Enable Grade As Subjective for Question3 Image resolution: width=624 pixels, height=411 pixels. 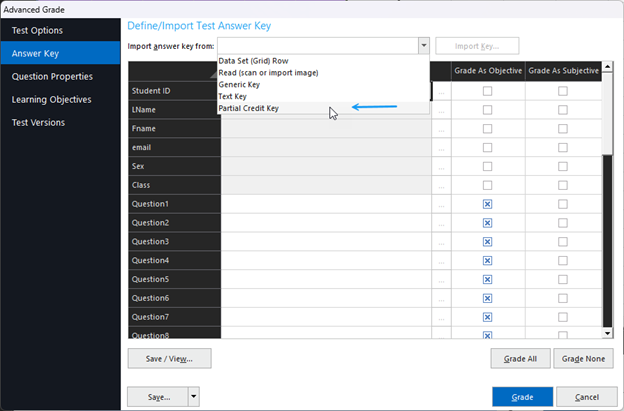tap(562, 242)
